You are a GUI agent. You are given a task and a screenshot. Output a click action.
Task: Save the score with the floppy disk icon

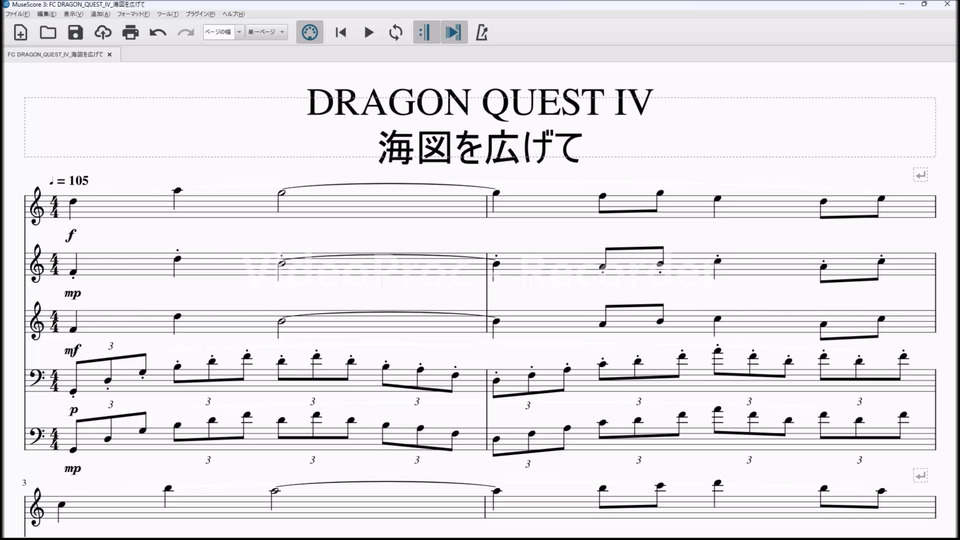tap(75, 32)
